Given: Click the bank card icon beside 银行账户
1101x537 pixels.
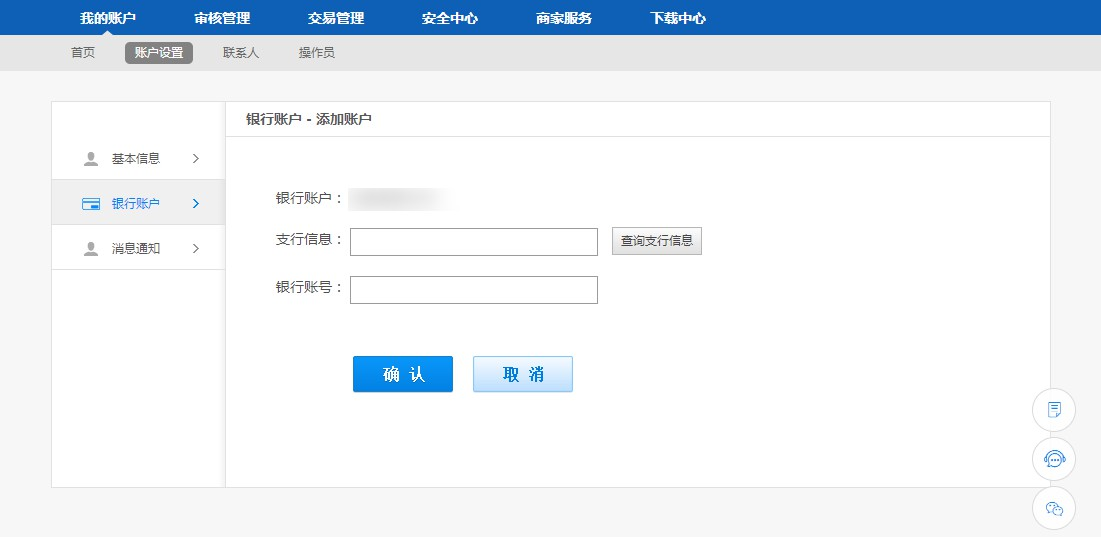Looking at the screenshot, I should [x=91, y=204].
